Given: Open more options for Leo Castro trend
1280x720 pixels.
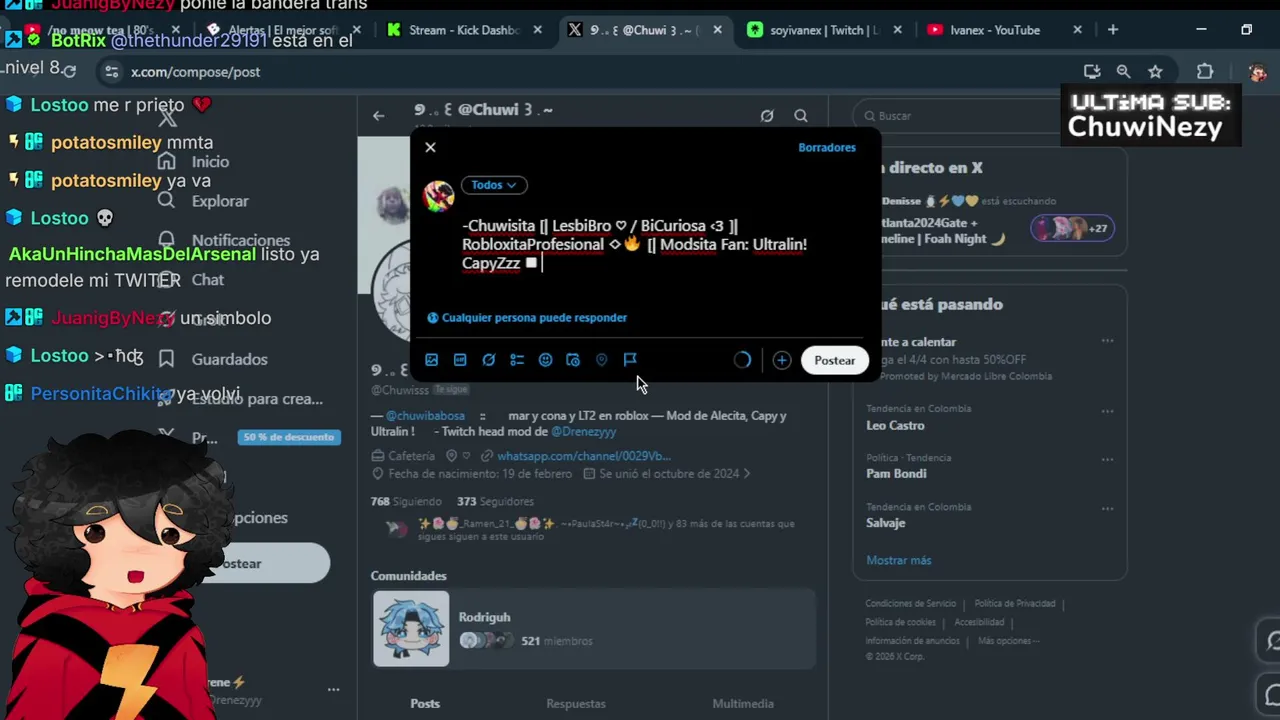Looking at the screenshot, I should tap(1107, 411).
